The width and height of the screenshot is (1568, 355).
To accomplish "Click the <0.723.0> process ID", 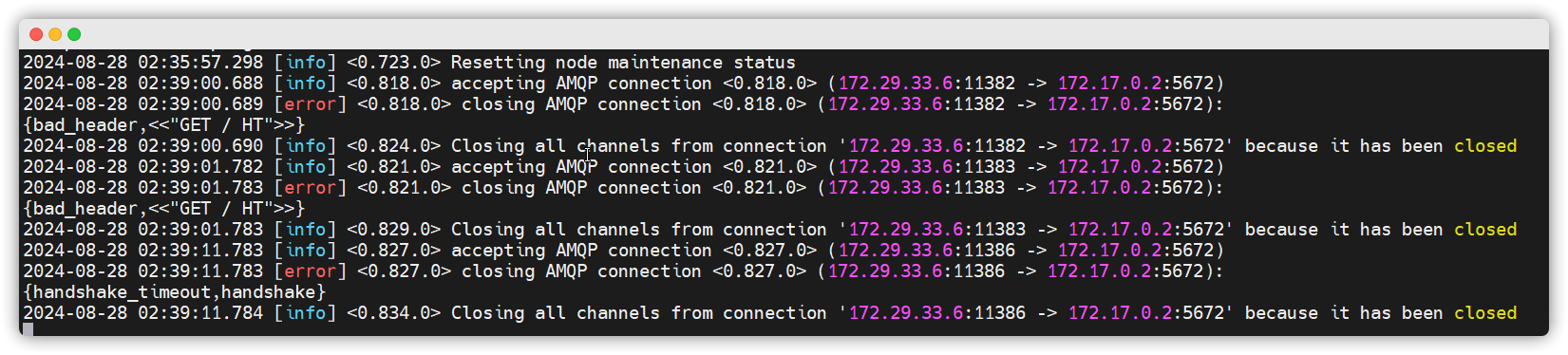I will (x=394, y=63).
